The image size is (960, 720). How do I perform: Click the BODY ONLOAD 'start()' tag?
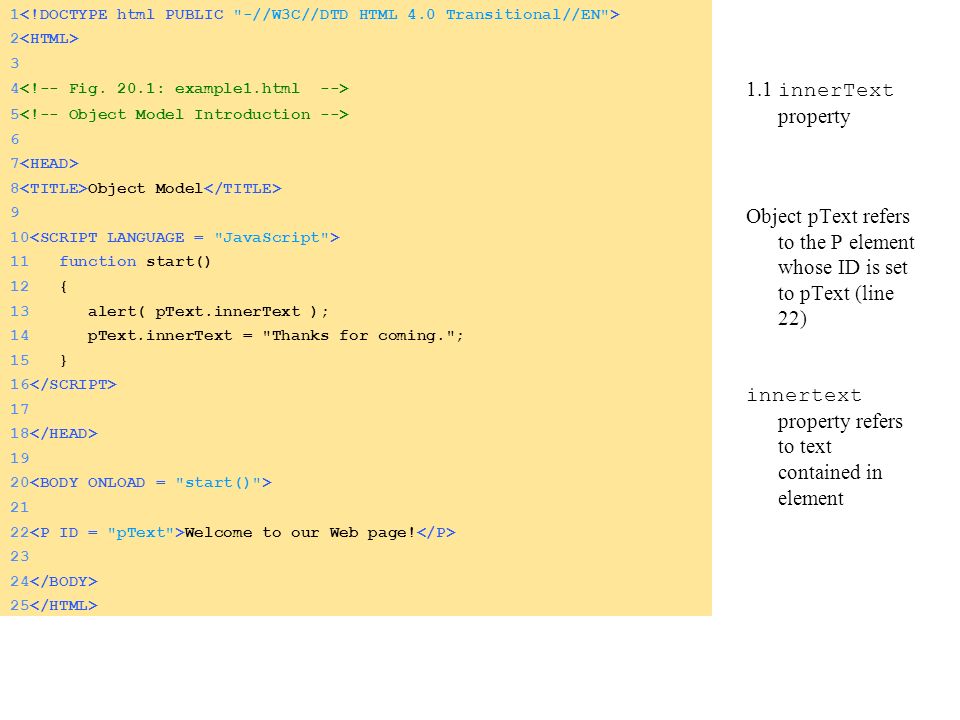(x=151, y=482)
